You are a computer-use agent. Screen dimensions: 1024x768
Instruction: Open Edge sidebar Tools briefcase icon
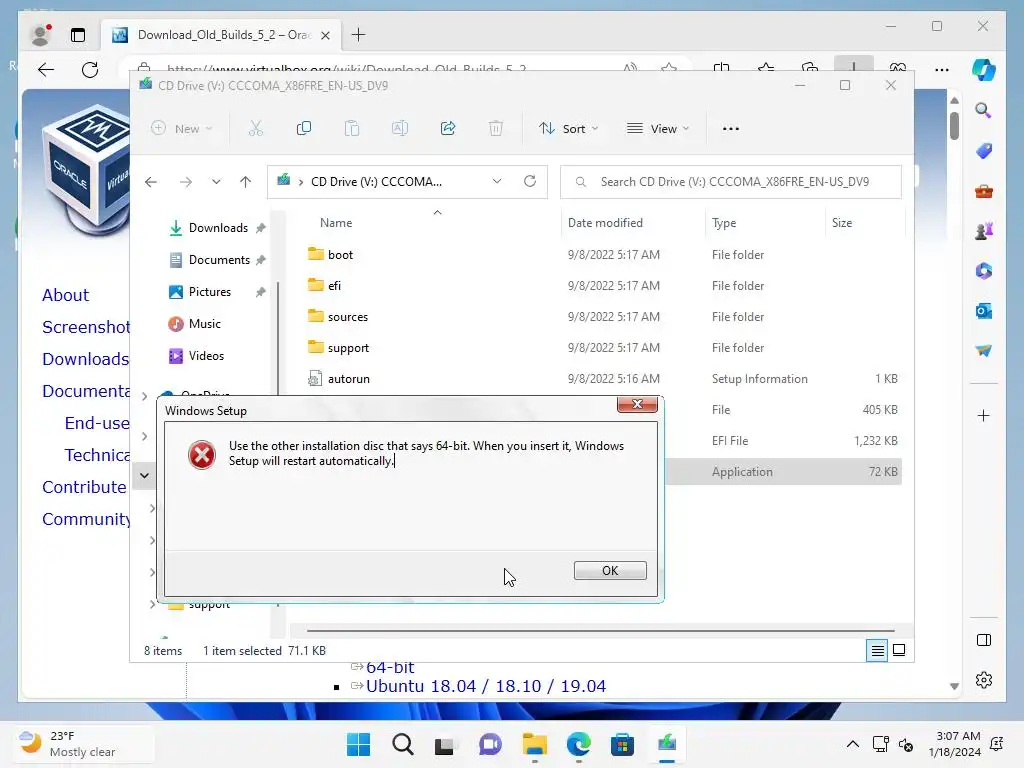pyautogui.click(x=984, y=191)
